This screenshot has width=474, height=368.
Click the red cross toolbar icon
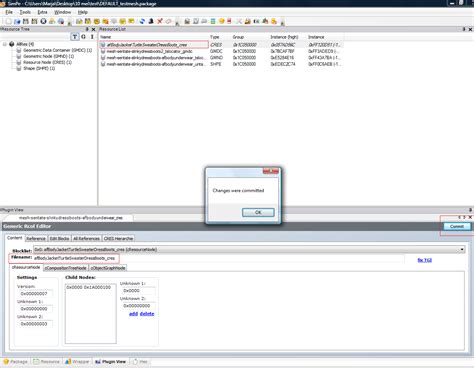[160, 21]
